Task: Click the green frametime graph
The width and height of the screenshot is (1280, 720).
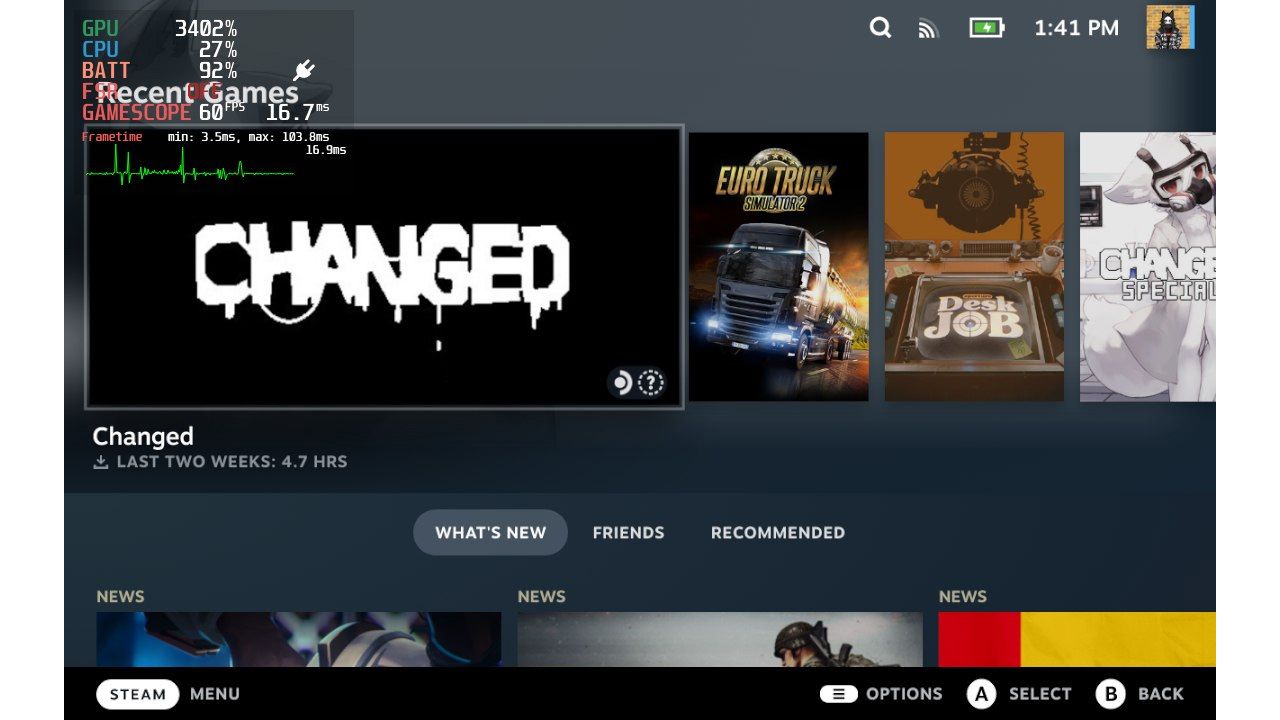Action: [190, 165]
